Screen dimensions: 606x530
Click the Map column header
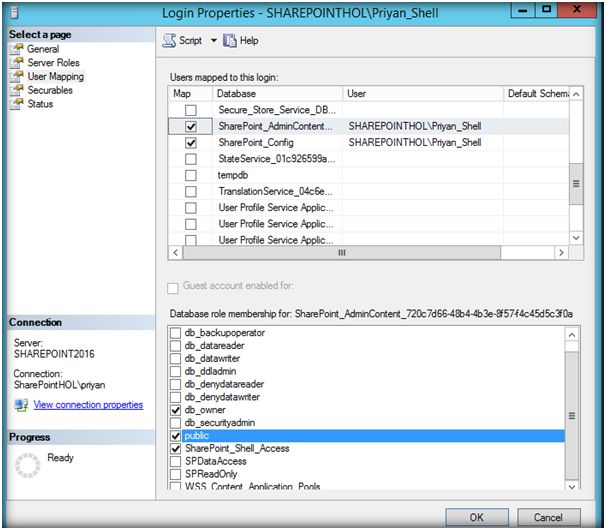191,94
